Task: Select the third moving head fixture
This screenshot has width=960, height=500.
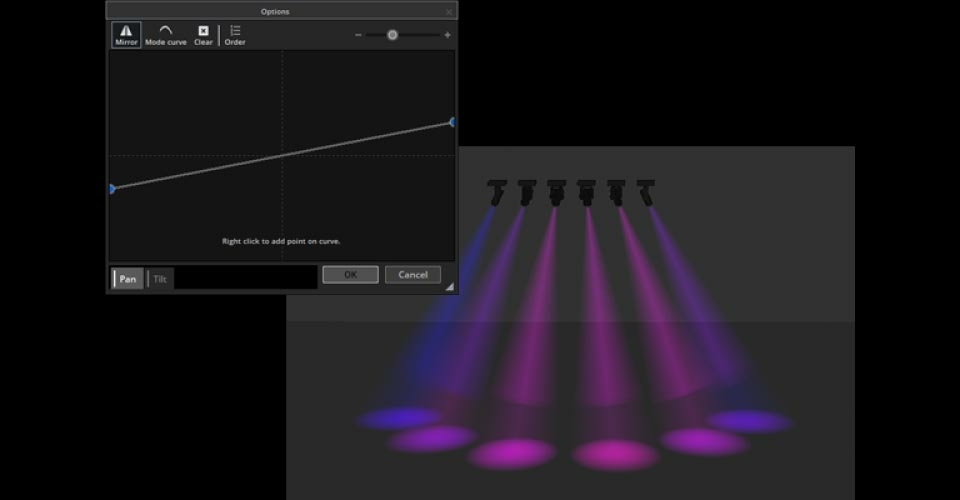Action: tap(557, 192)
